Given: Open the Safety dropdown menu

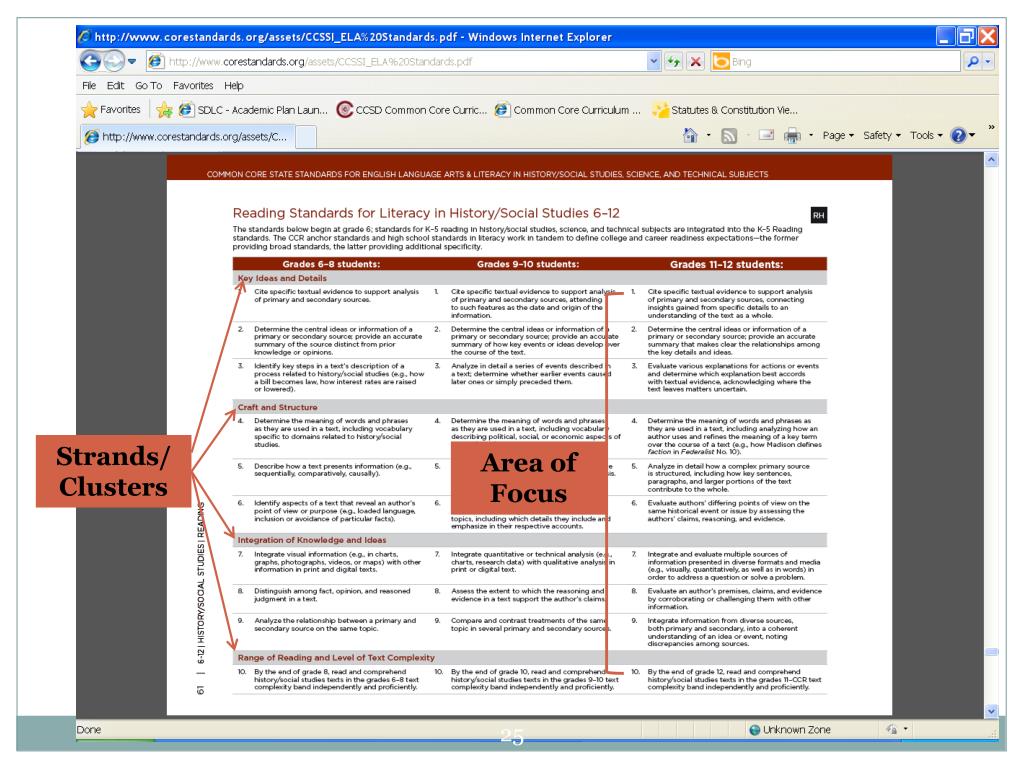Looking at the screenshot, I should click(x=882, y=135).
